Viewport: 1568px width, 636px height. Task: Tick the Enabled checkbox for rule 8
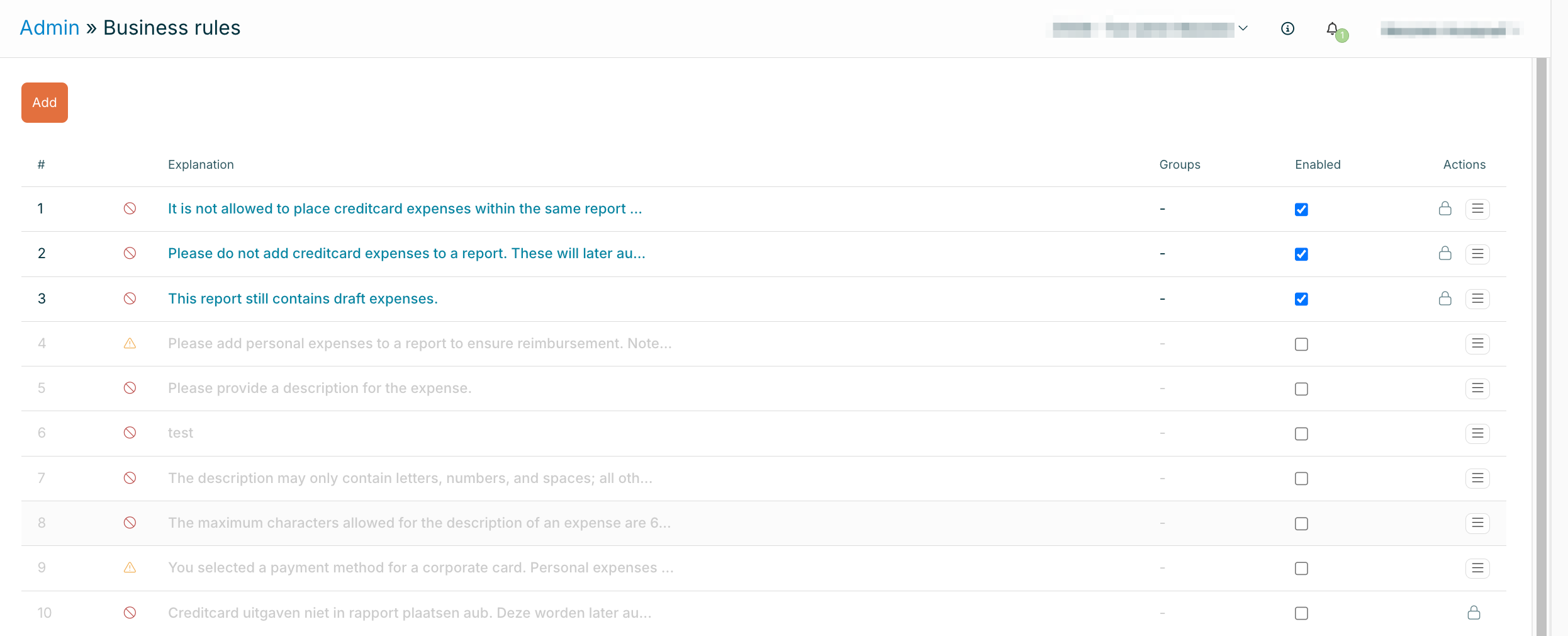pyautogui.click(x=1301, y=524)
